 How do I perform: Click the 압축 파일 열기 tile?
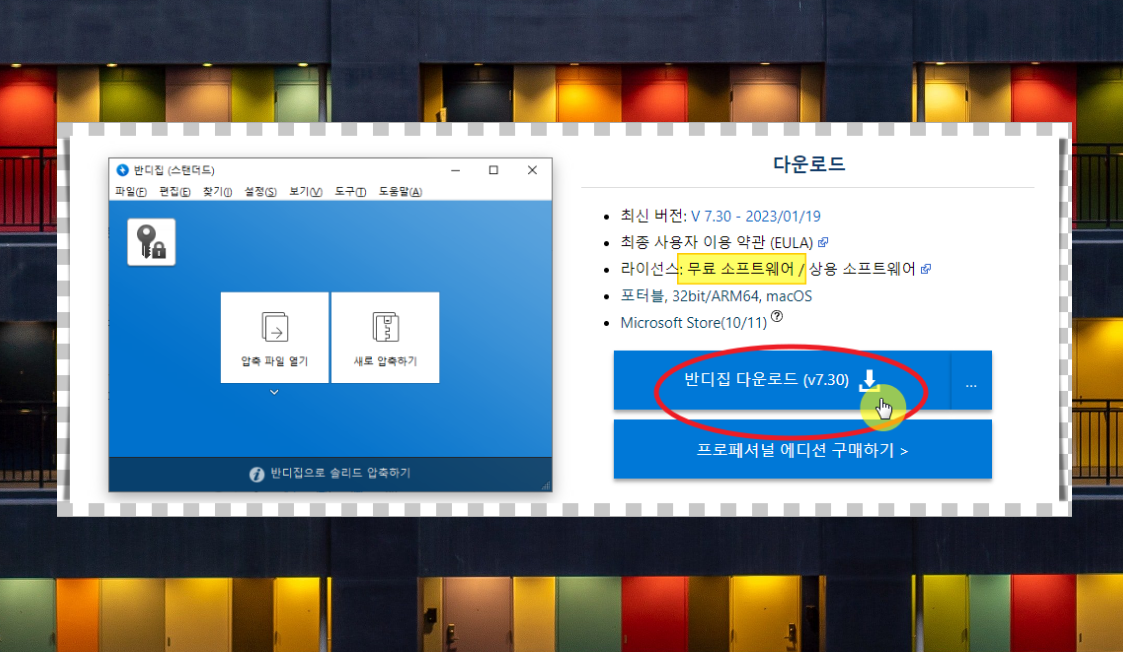click(274, 337)
